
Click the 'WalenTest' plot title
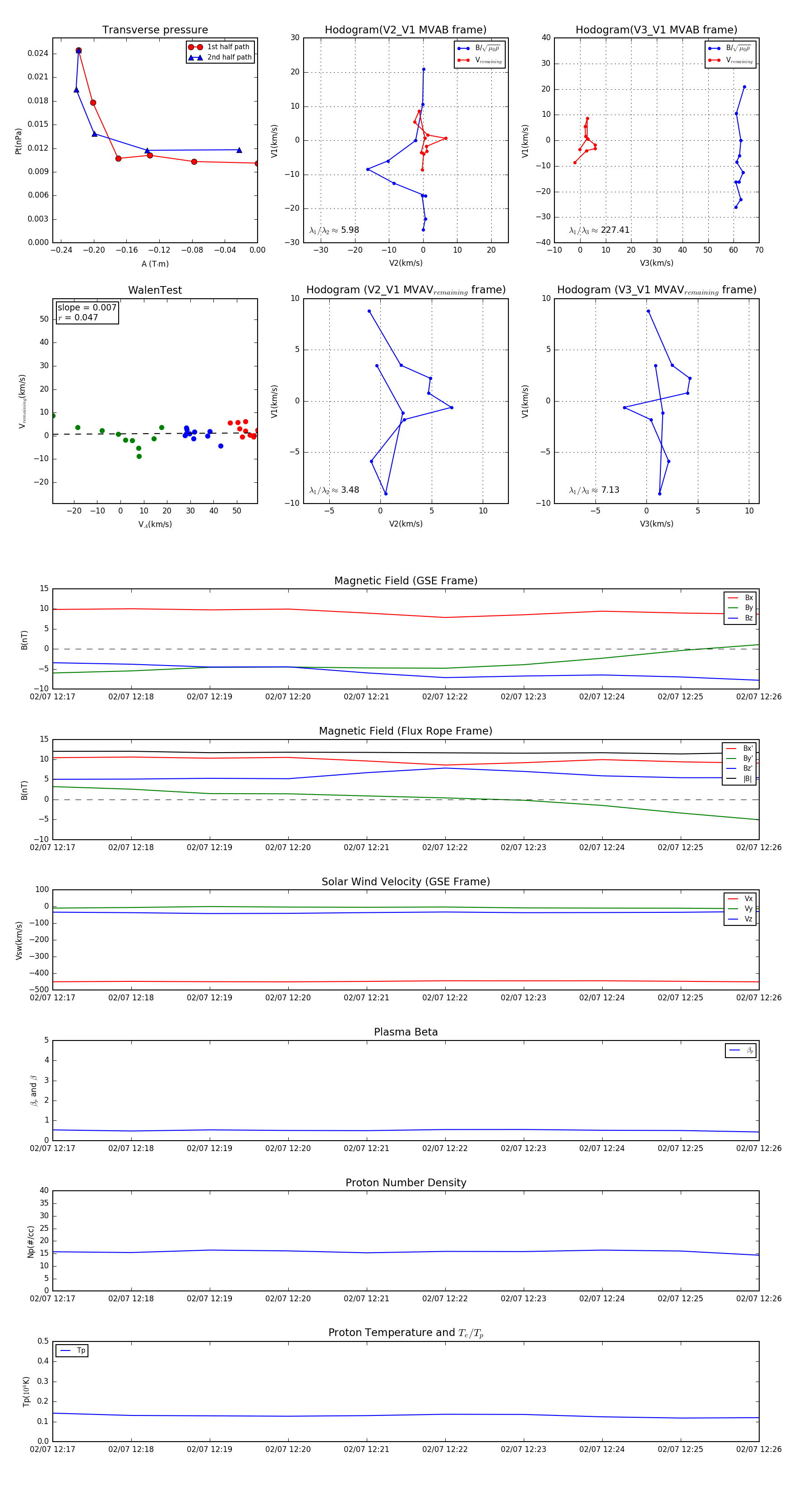[x=155, y=290]
